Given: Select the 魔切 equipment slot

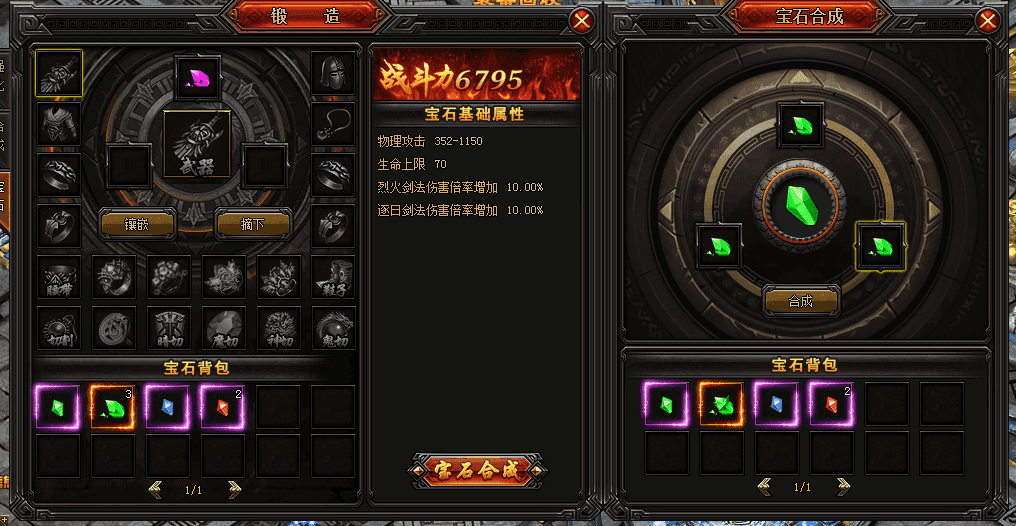Looking at the screenshot, I should click(224, 328).
